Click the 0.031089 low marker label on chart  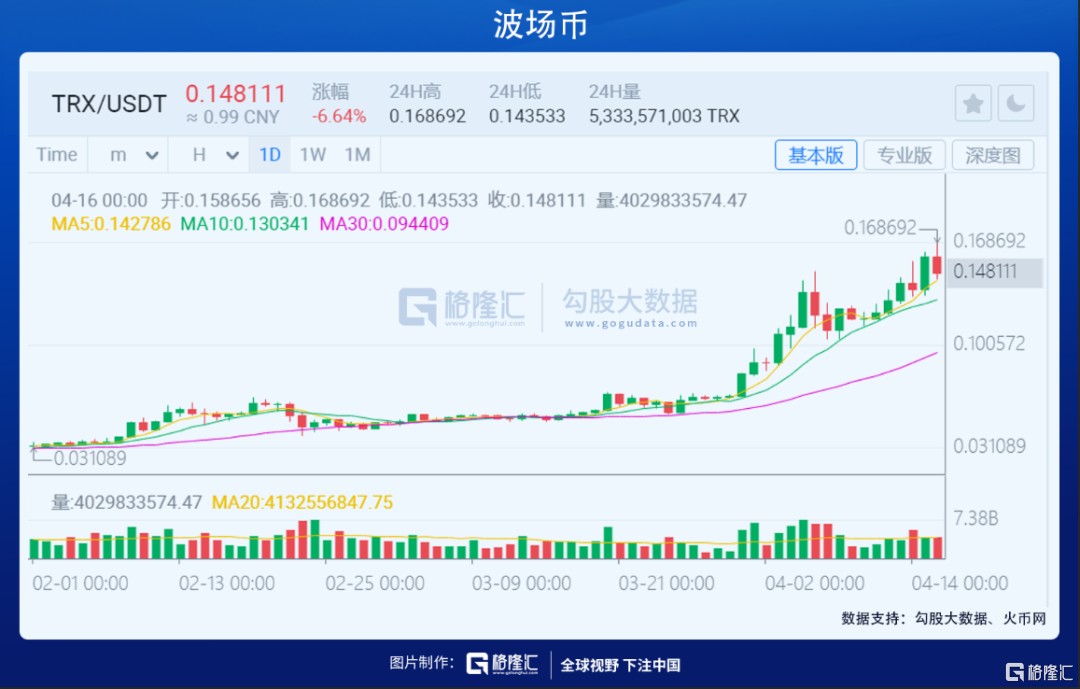[90, 458]
